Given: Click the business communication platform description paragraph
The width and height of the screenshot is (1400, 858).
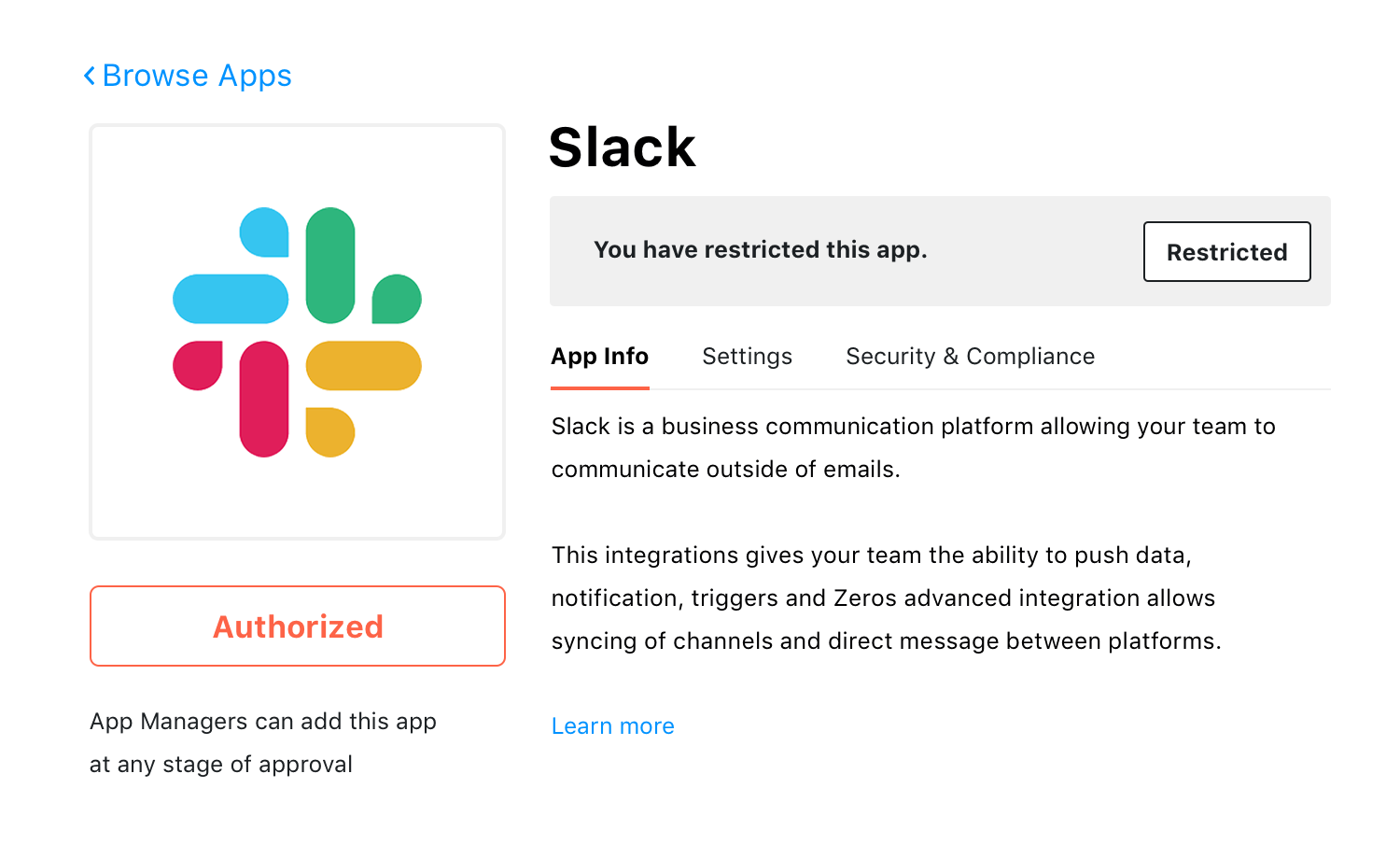Looking at the screenshot, I should (913, 448).
